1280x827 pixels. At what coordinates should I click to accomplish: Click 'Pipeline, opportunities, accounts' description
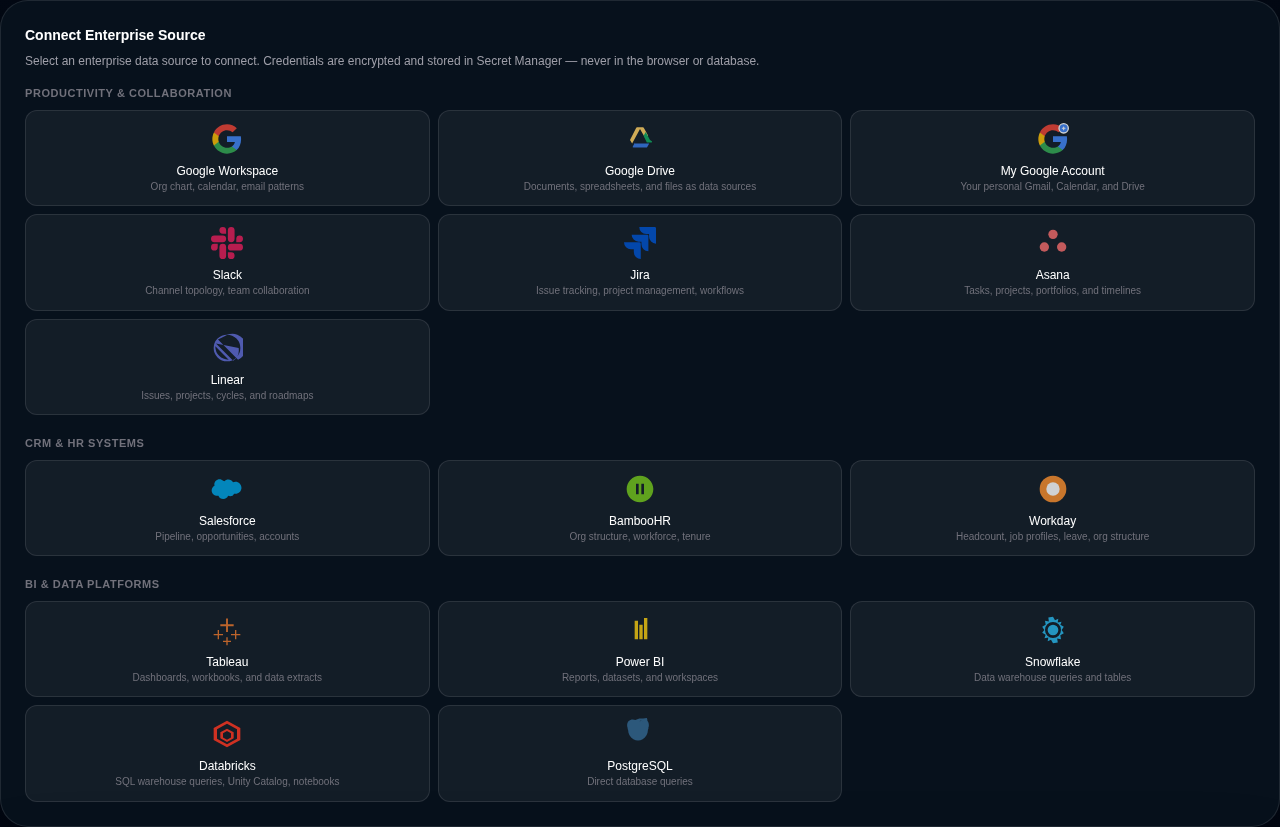tap(227, 537)
